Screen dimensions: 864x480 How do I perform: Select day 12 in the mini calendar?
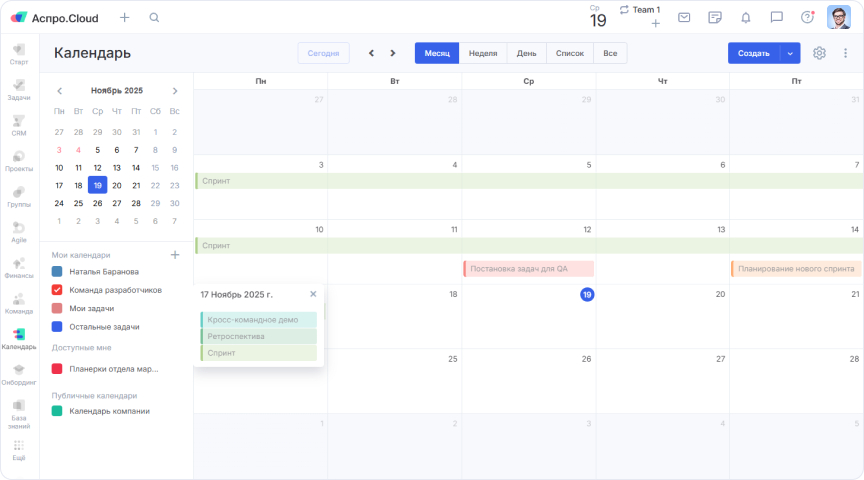coord(98,168)
